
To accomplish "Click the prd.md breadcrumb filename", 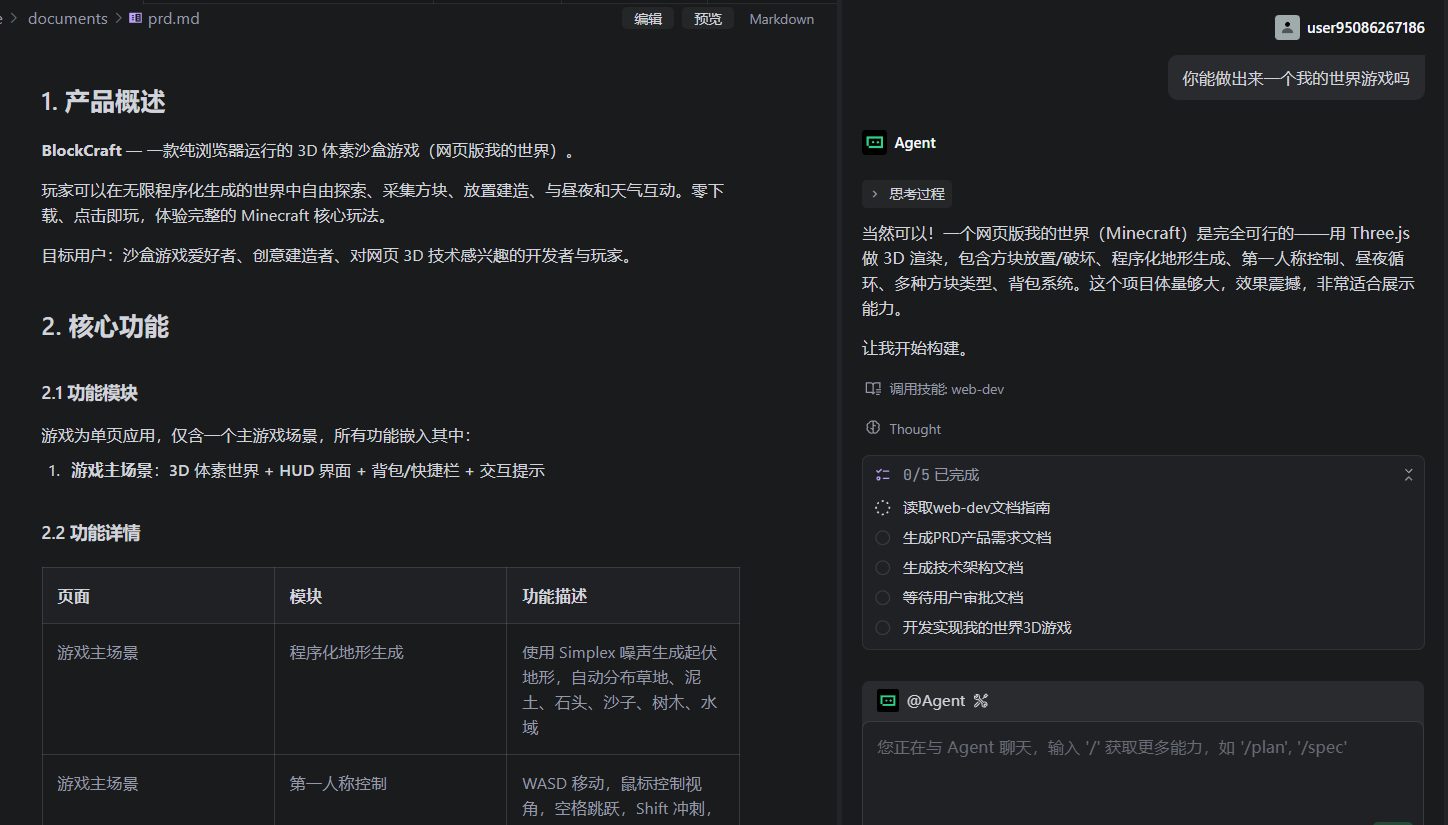I will coord(174,18).
